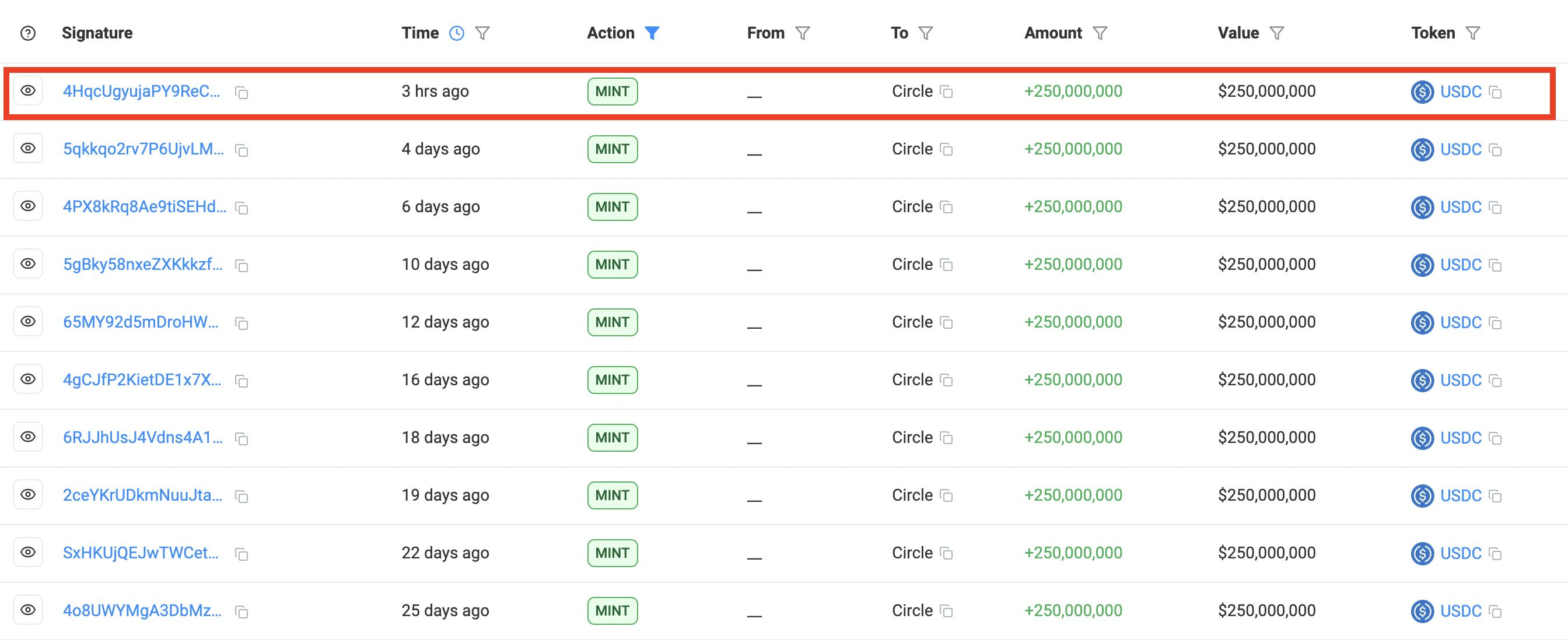The width and height of the screenshot is (1568, 640).
Task: Click Circle recipient in 22 days ago row
Action: pyautogui.click(x=912, y=553)
